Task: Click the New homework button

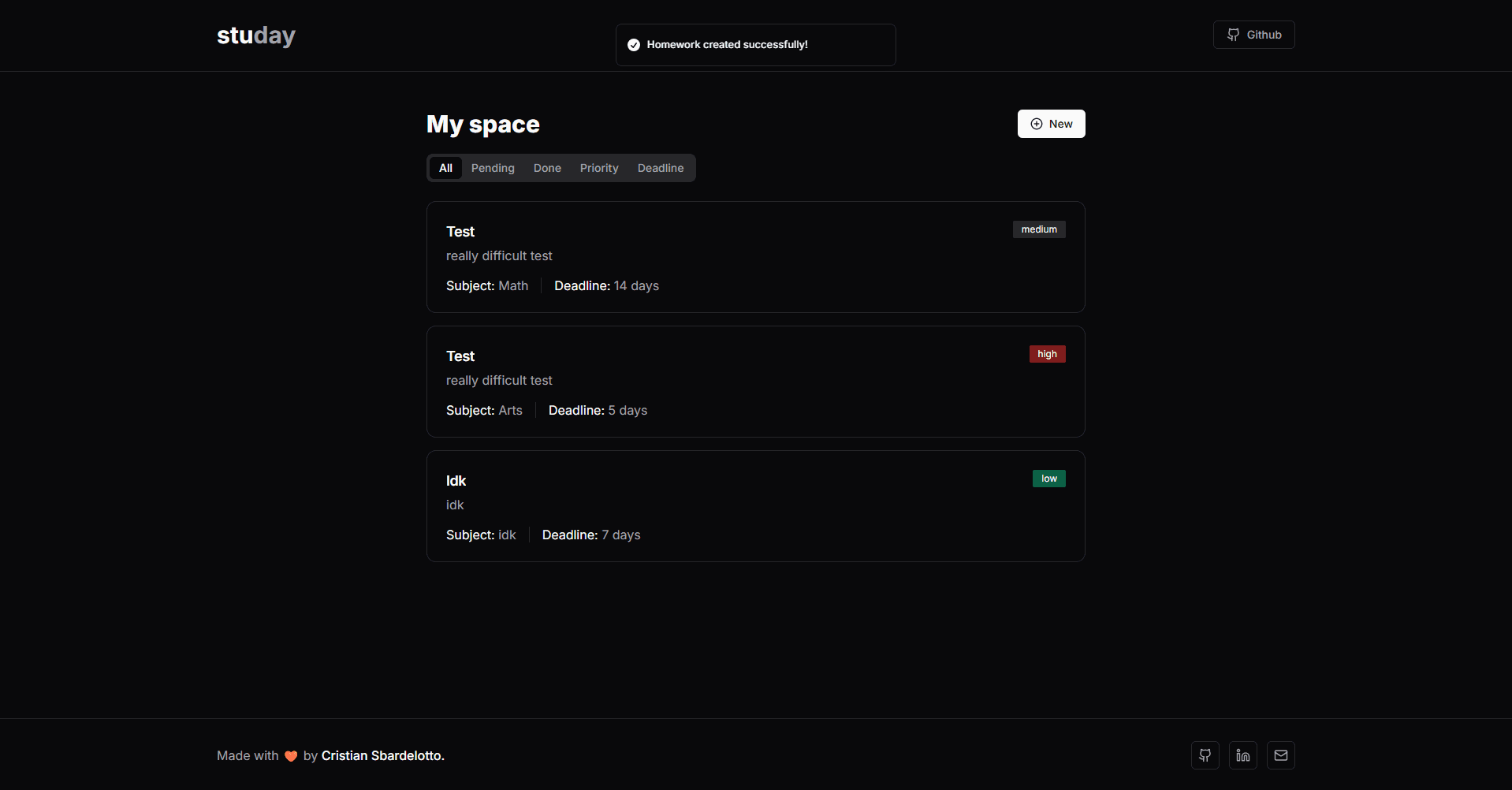Action: click(x=1051, y=124)
